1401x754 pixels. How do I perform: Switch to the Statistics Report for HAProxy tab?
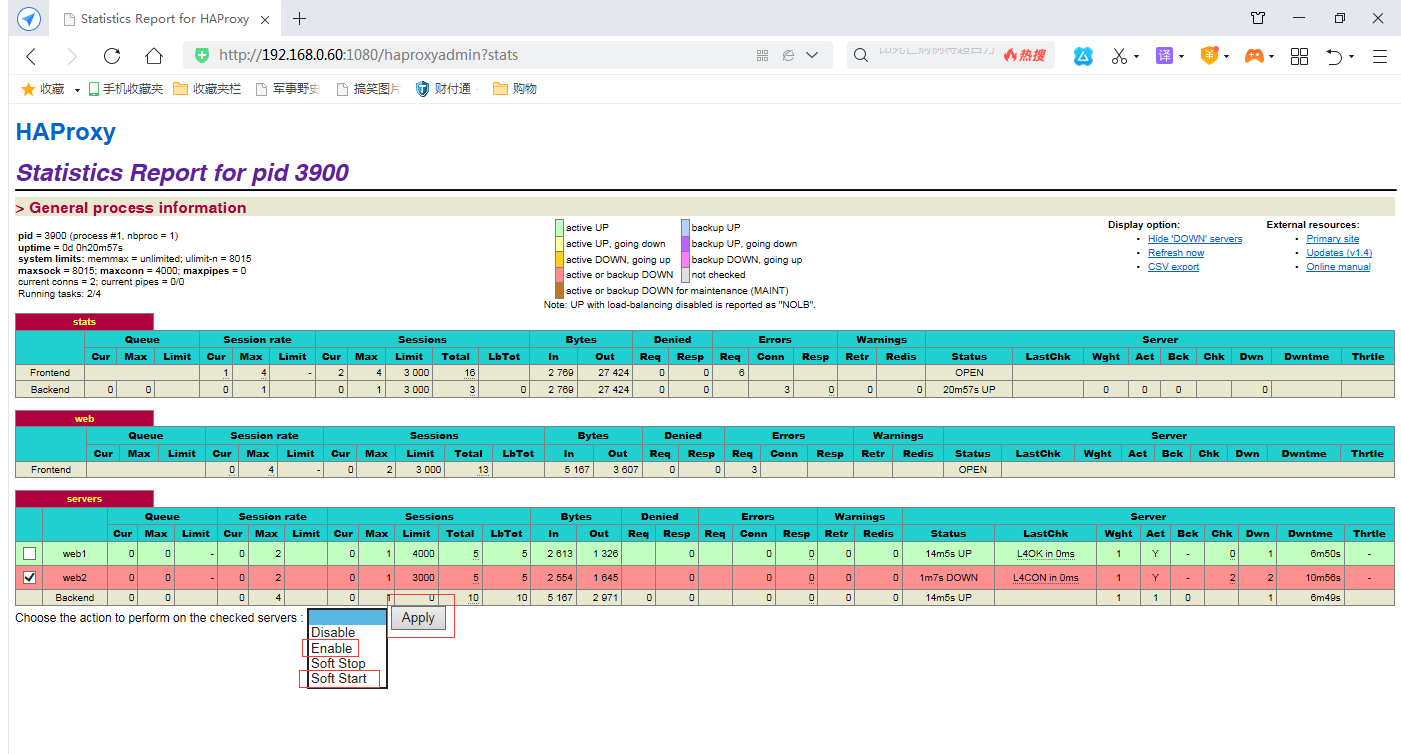coord(165,19)
